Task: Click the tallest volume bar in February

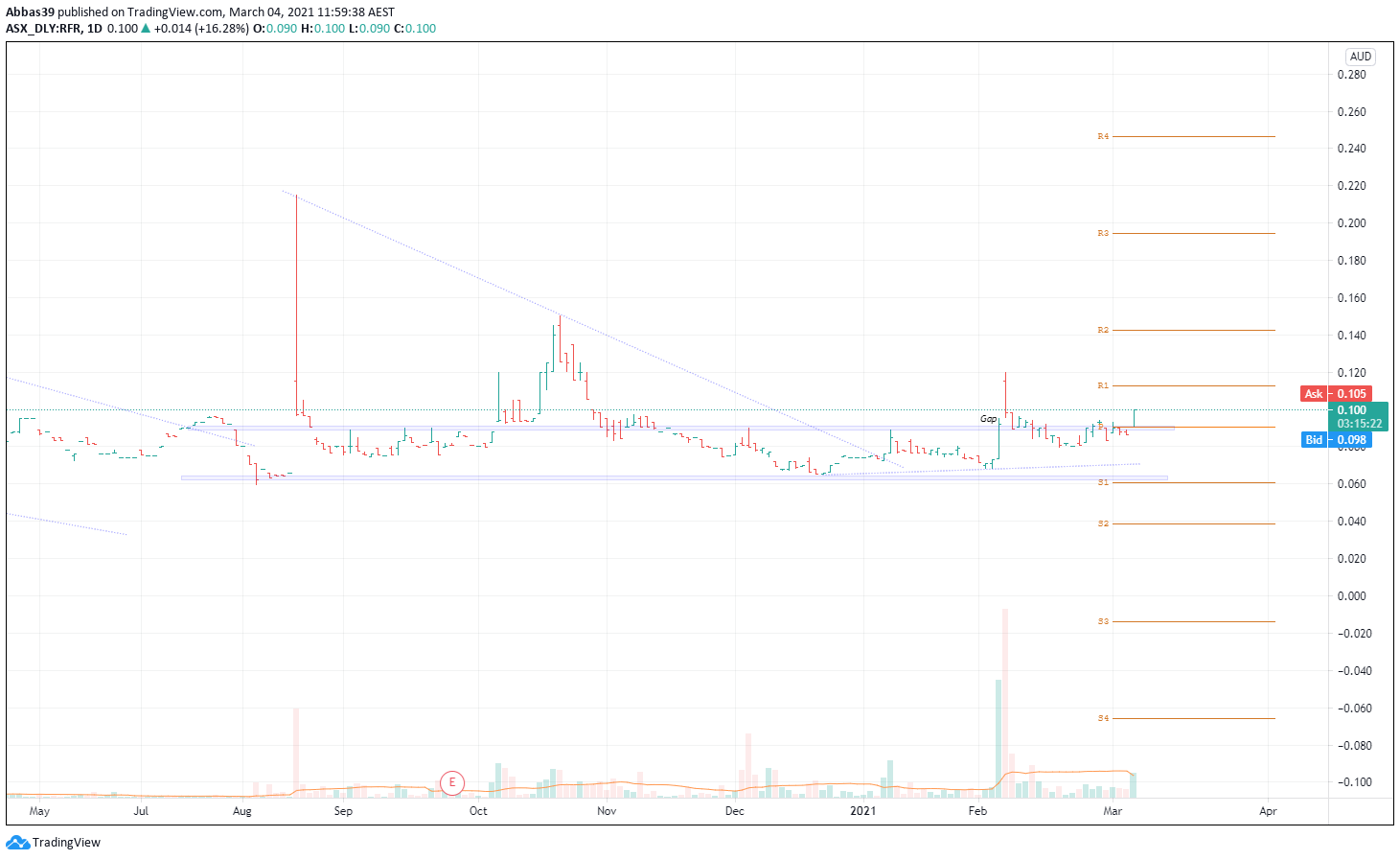Action: [1005, 703]
